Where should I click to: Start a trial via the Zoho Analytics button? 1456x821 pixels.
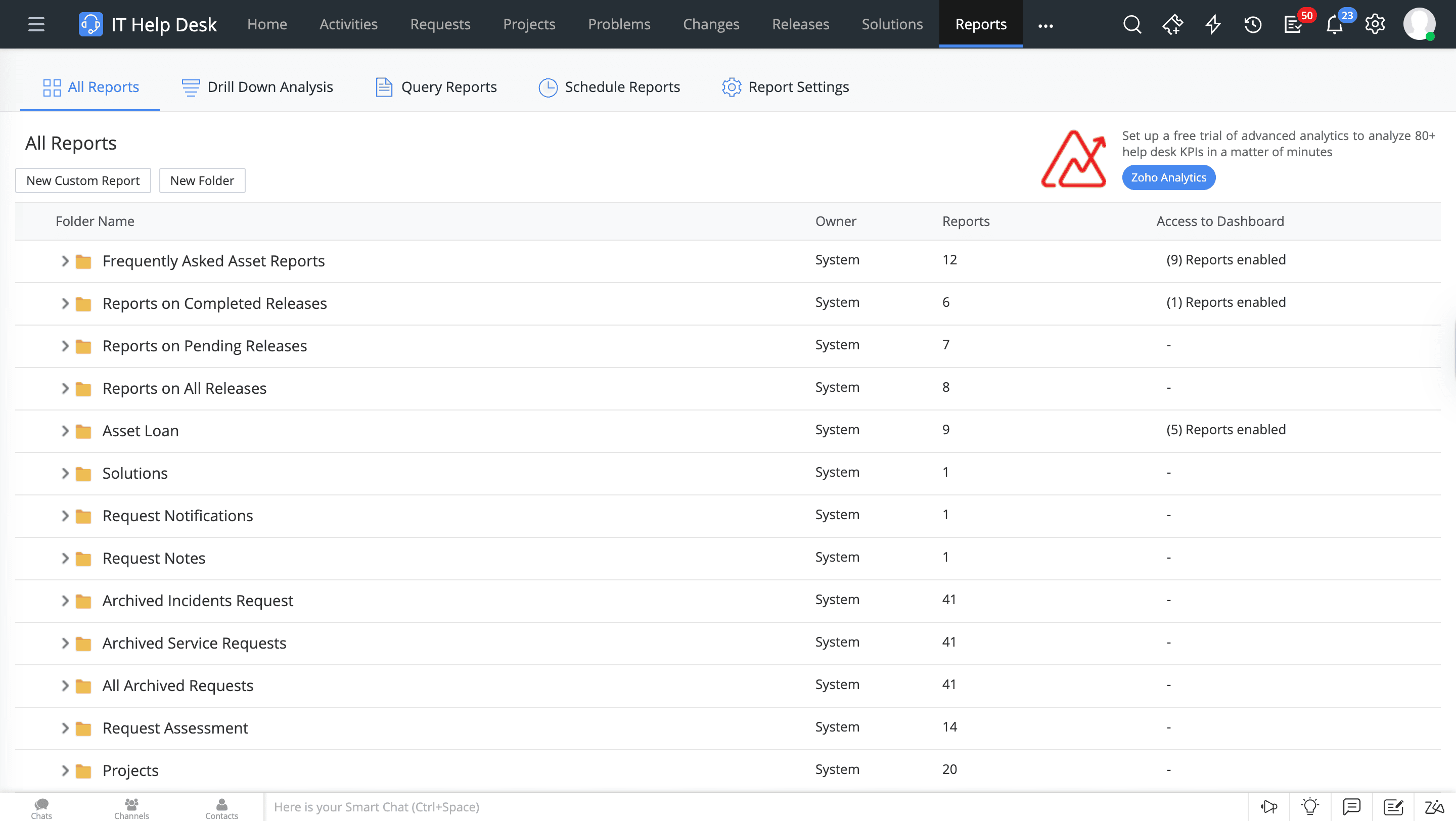point(1168,177)
